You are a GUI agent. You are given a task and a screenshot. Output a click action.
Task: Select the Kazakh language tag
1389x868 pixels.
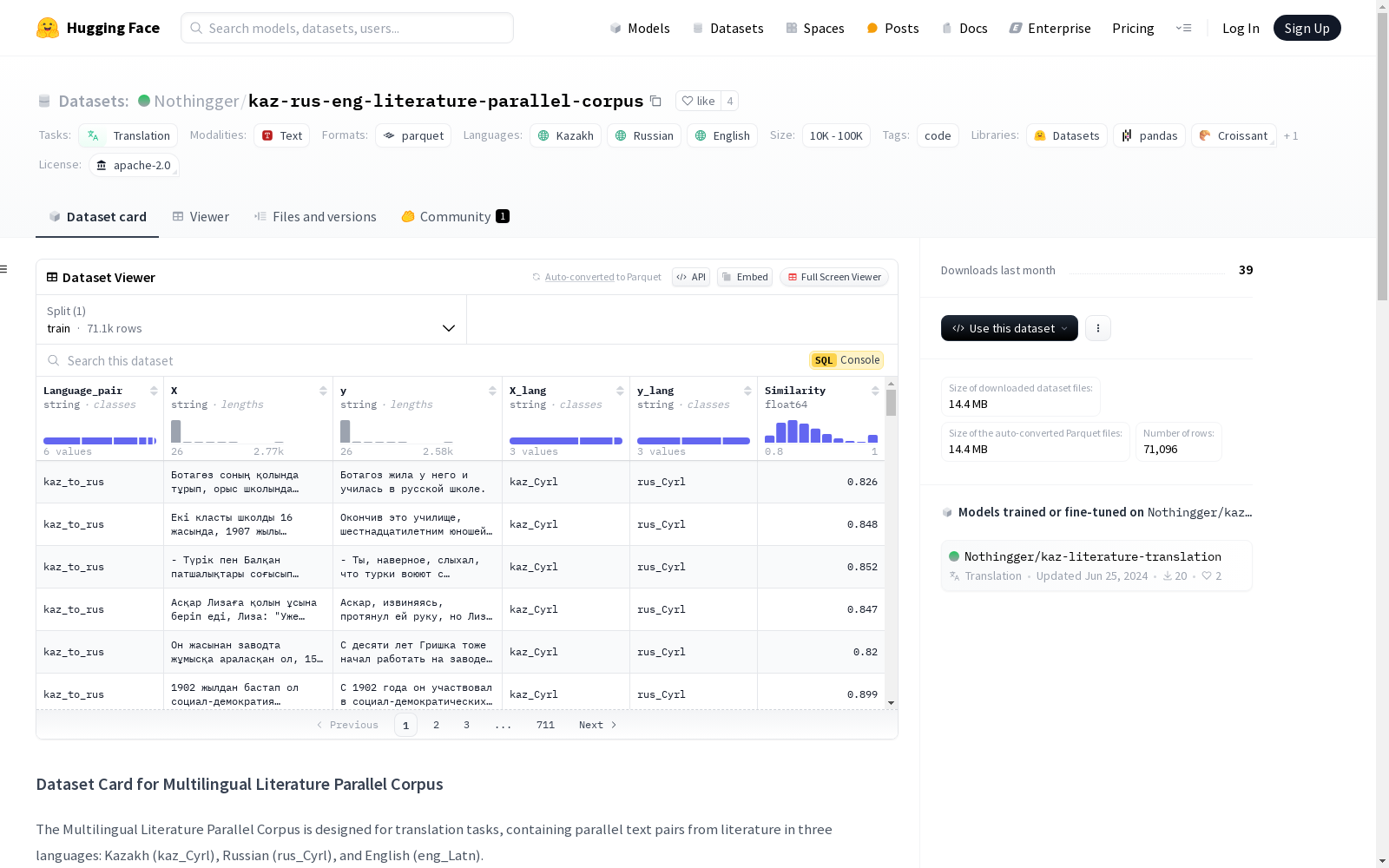(x=565, y=135)
